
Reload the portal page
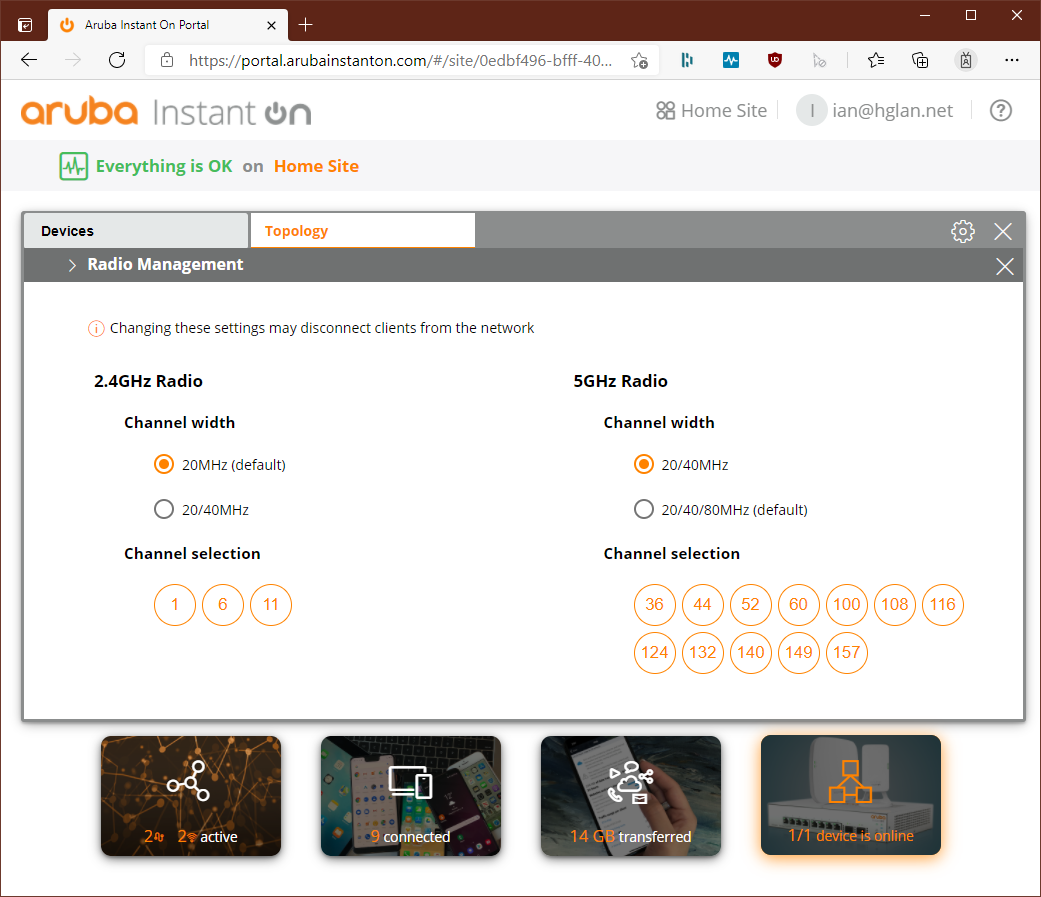117,60
